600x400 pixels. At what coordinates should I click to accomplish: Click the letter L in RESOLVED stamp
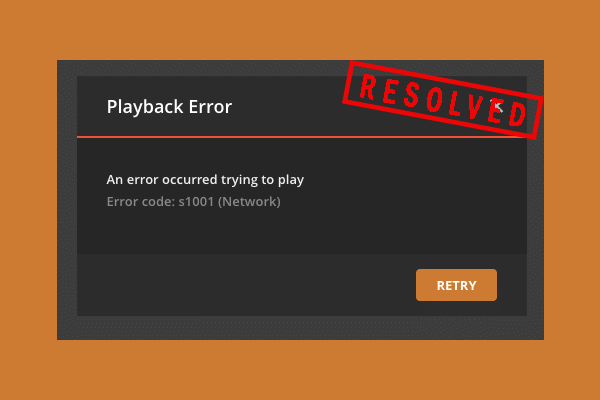point(455,104)
